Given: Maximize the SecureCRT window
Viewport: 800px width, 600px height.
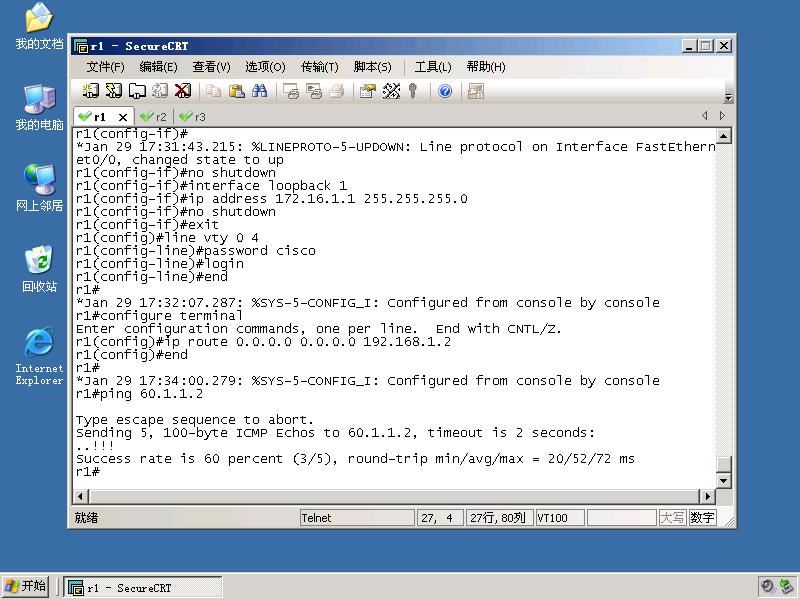Looking at the screenshot, I should point(706,46).
